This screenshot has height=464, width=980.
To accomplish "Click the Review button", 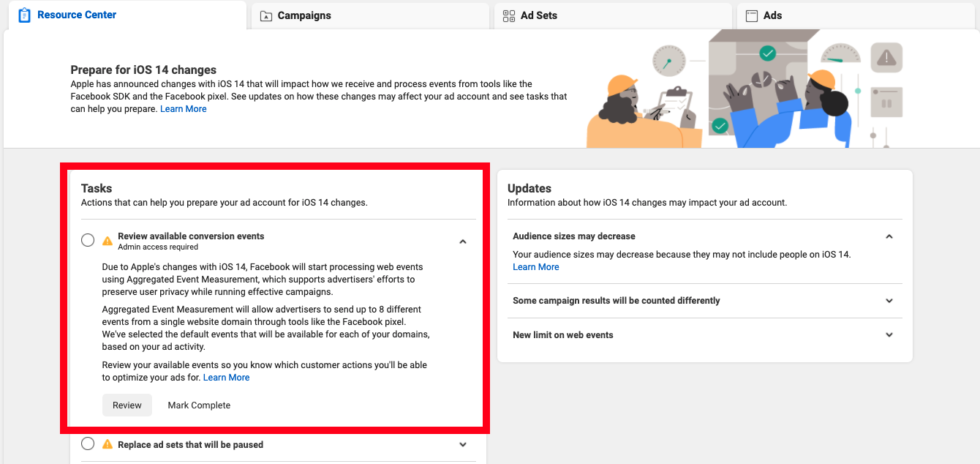I will 127,405.
